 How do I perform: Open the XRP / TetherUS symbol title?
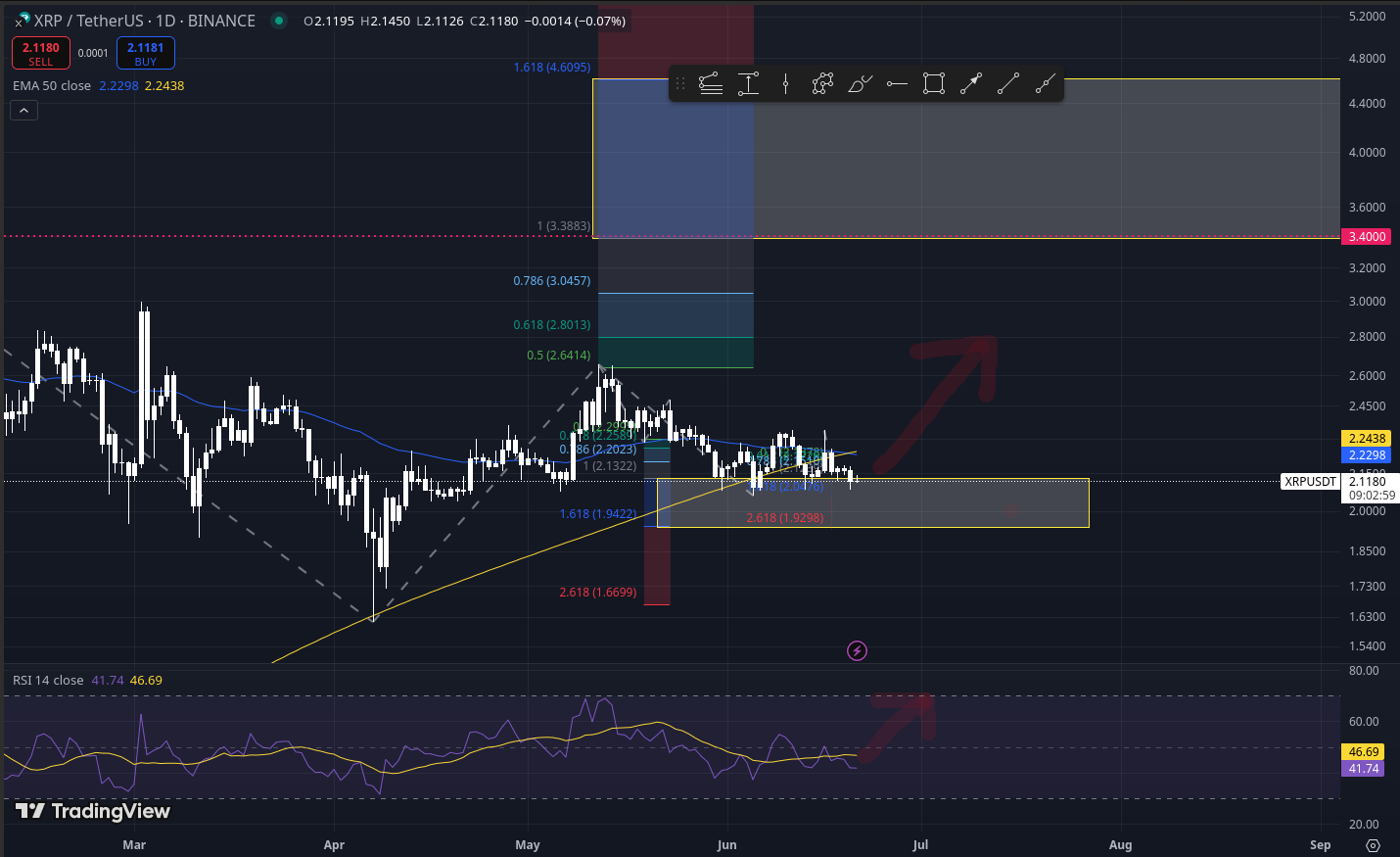[144, 21]
